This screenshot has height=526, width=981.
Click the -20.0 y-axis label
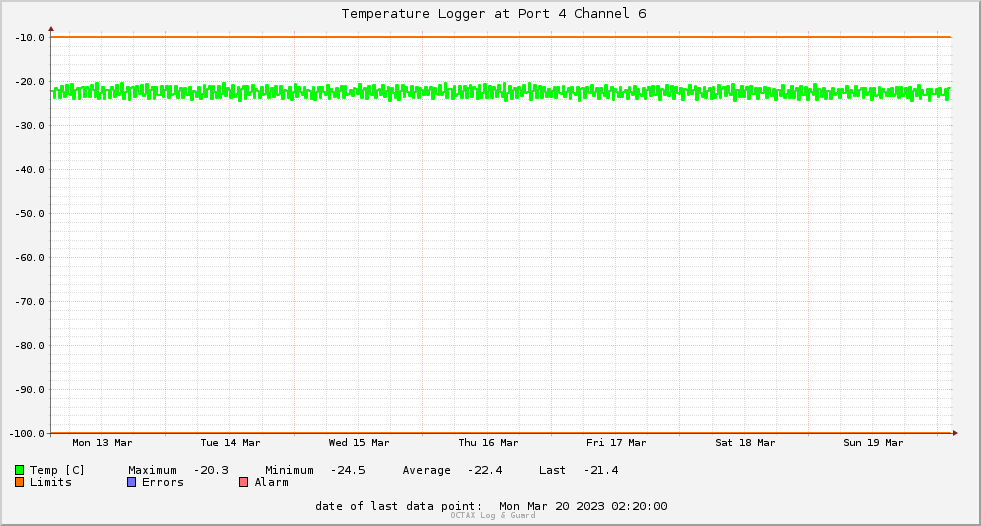(x=29, y=82)
